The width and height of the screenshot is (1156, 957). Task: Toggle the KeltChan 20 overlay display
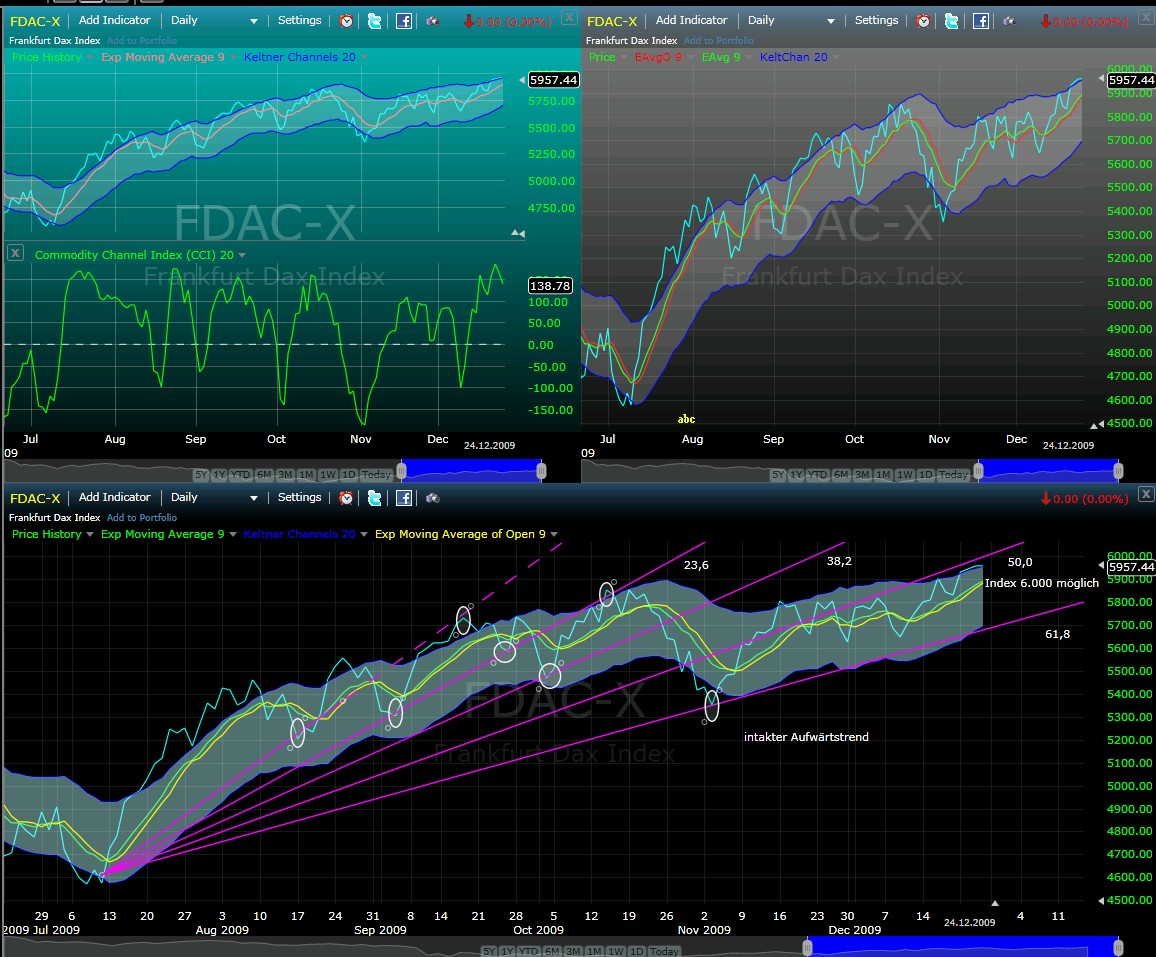pyautogui.click(x=793, y=57)
